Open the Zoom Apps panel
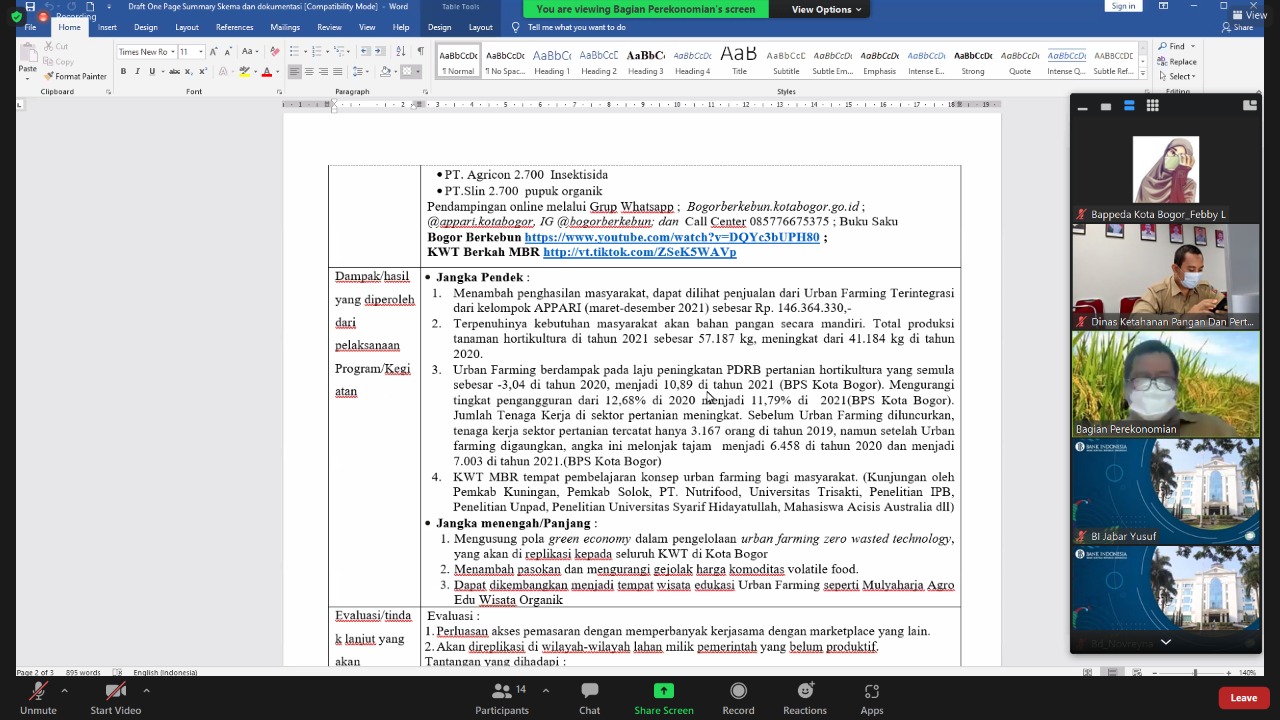Screen dimensions: 1280x720 (x=872, y=697)
